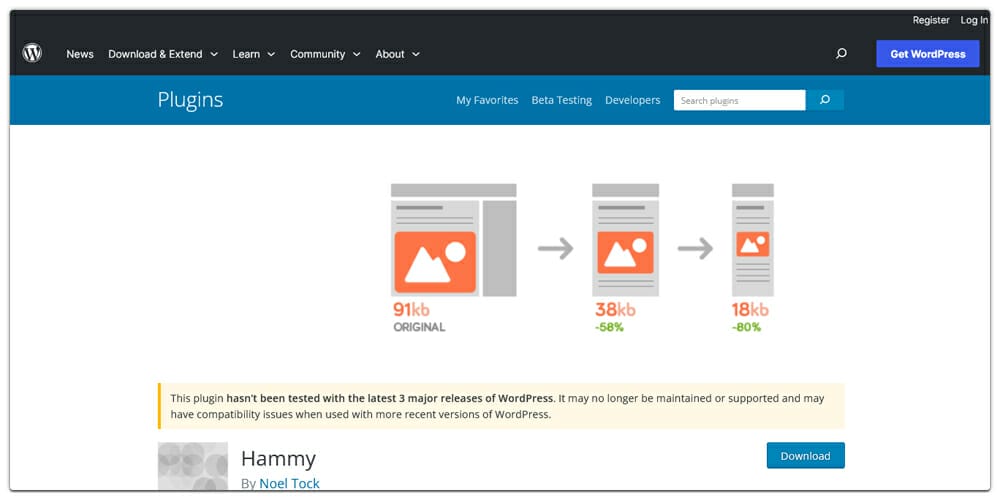The width and height of the screenshot is (1000, 500).
Task: Open the Plugins heading link
Action: (x=190, y=100)
